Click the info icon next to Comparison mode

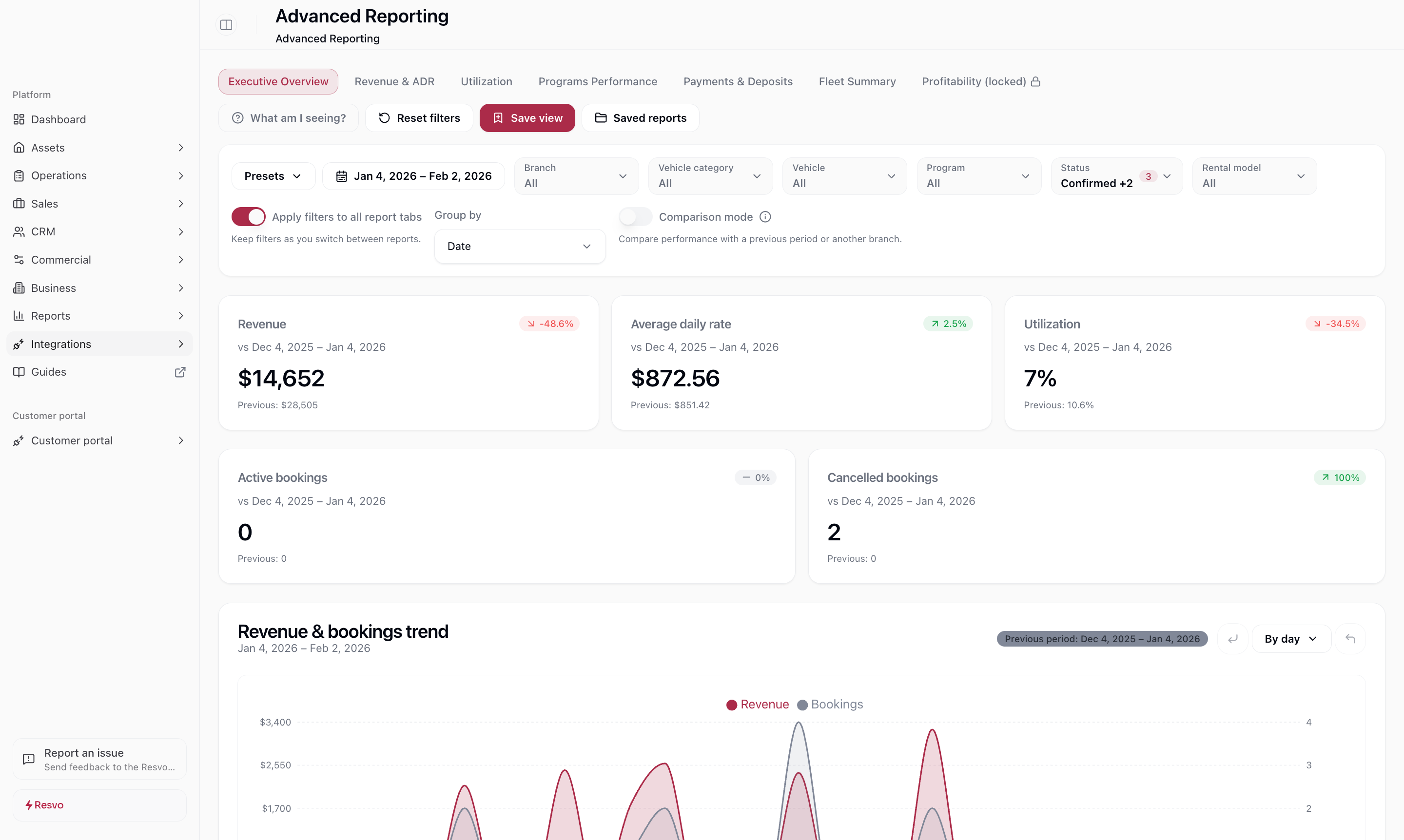click(765, 216)
